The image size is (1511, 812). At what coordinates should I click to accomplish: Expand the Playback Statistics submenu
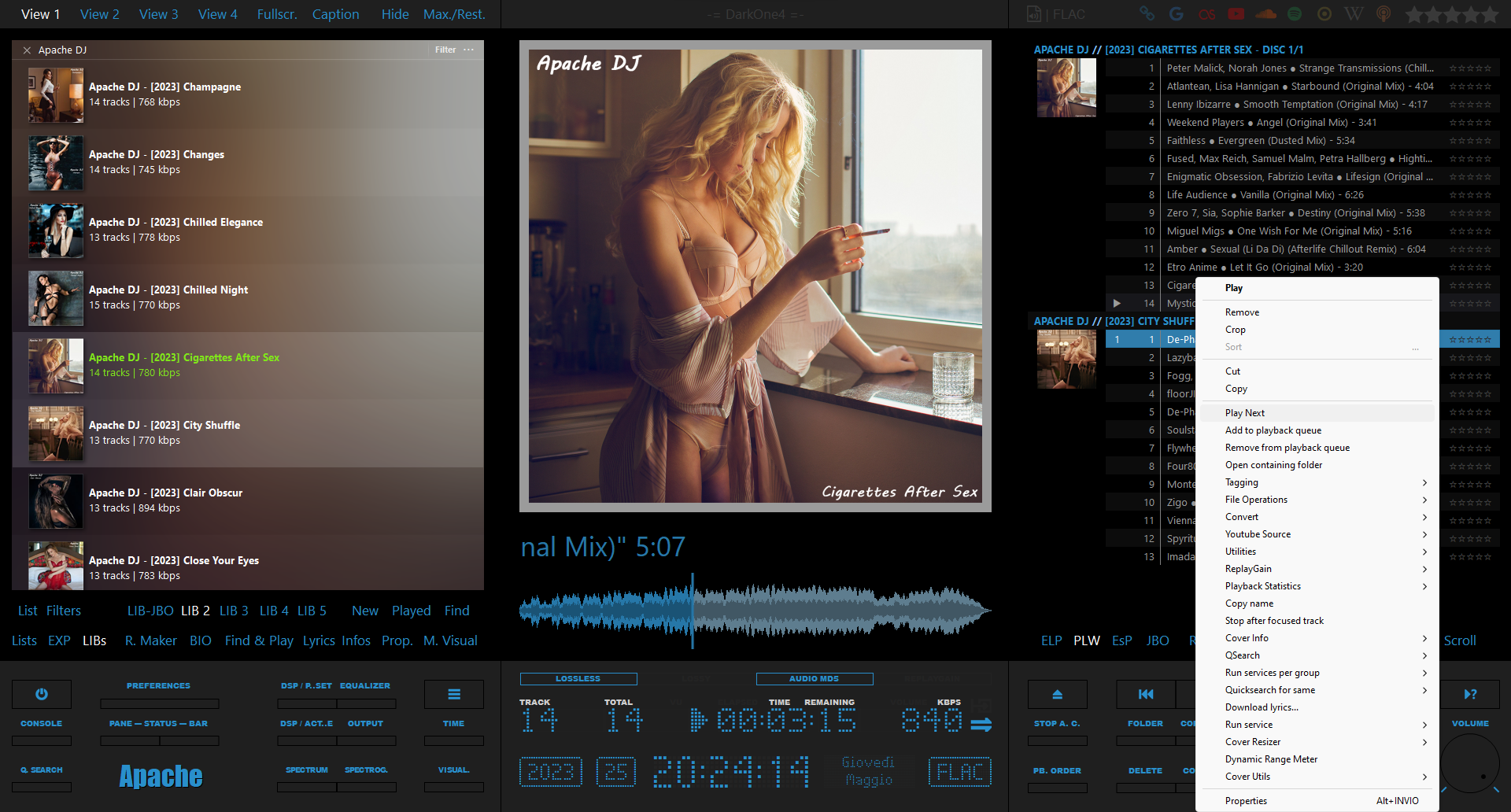1317,586
